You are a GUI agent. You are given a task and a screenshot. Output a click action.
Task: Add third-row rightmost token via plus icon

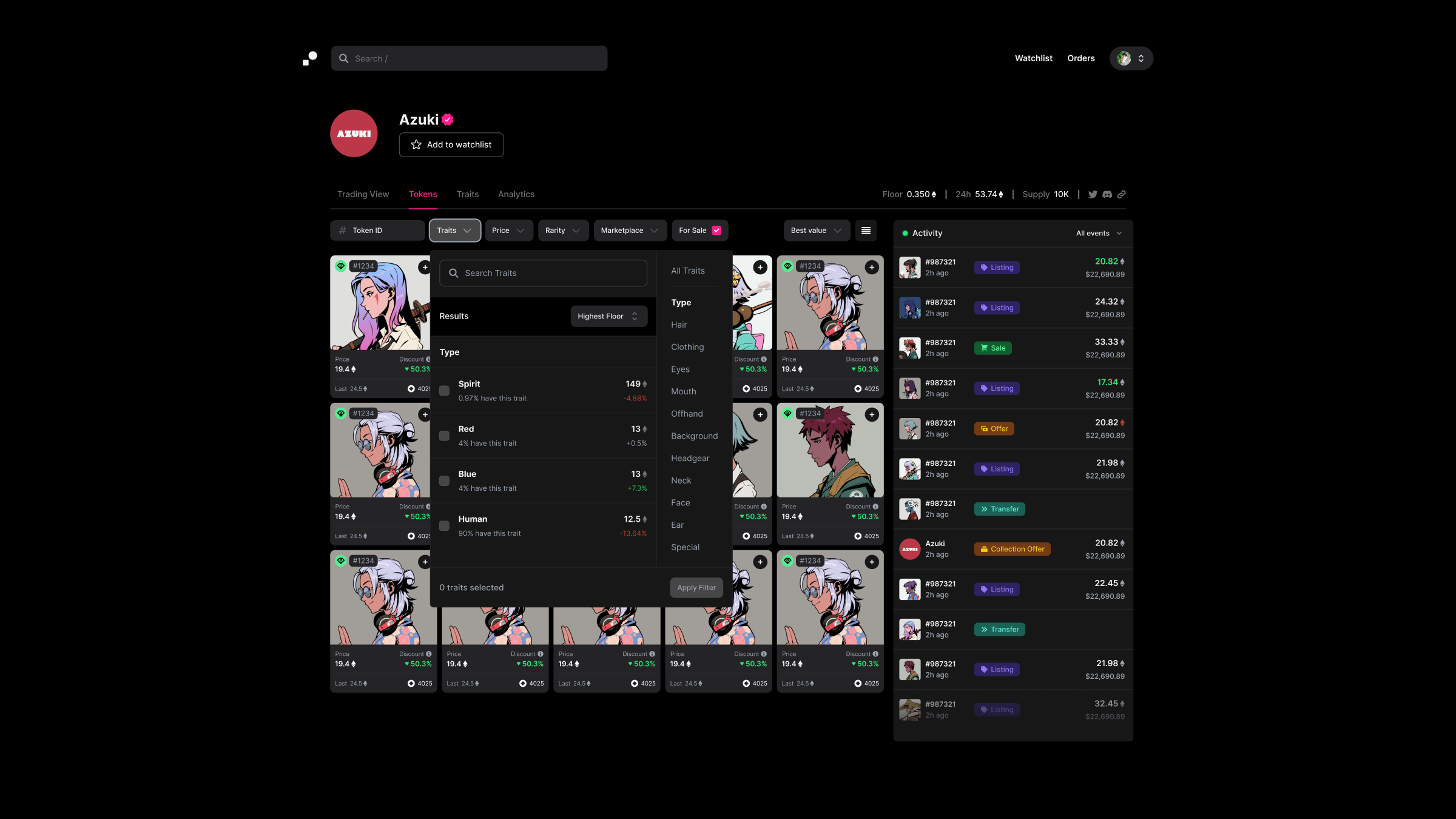[x=872, y=562]
